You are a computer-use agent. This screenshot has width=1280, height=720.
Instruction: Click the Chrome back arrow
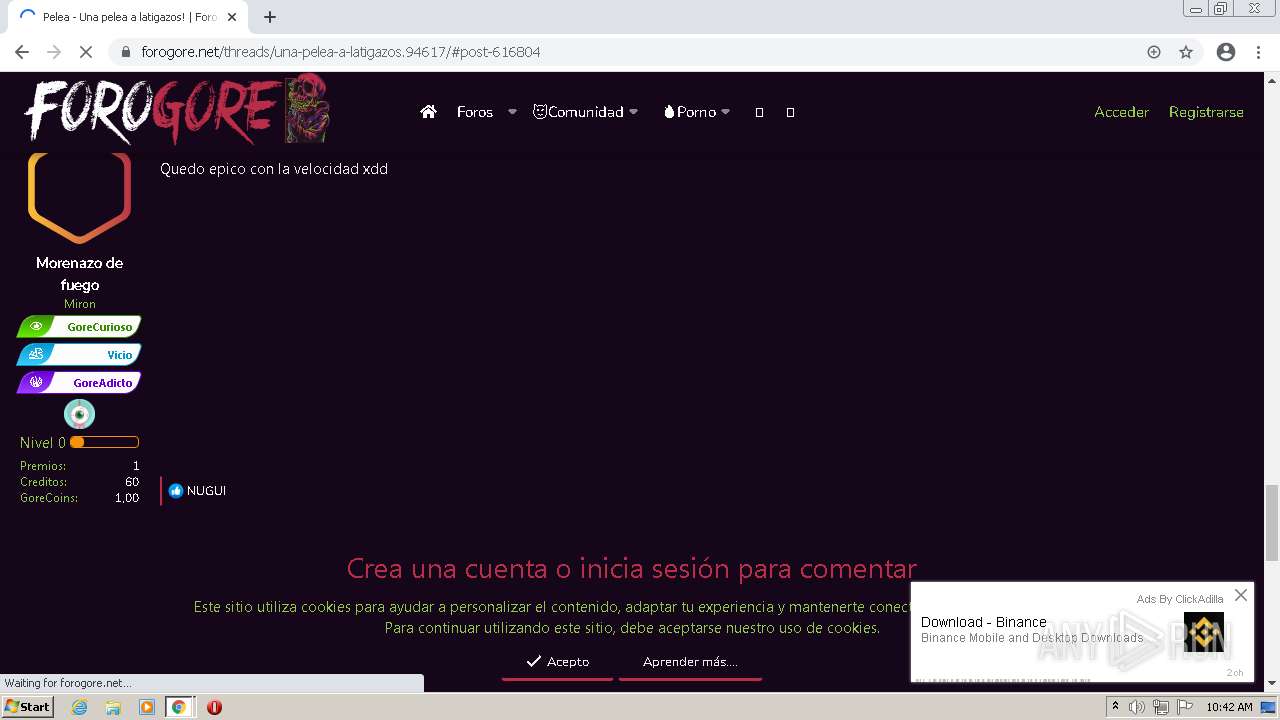pyautogui.click(x=22, y=52)
